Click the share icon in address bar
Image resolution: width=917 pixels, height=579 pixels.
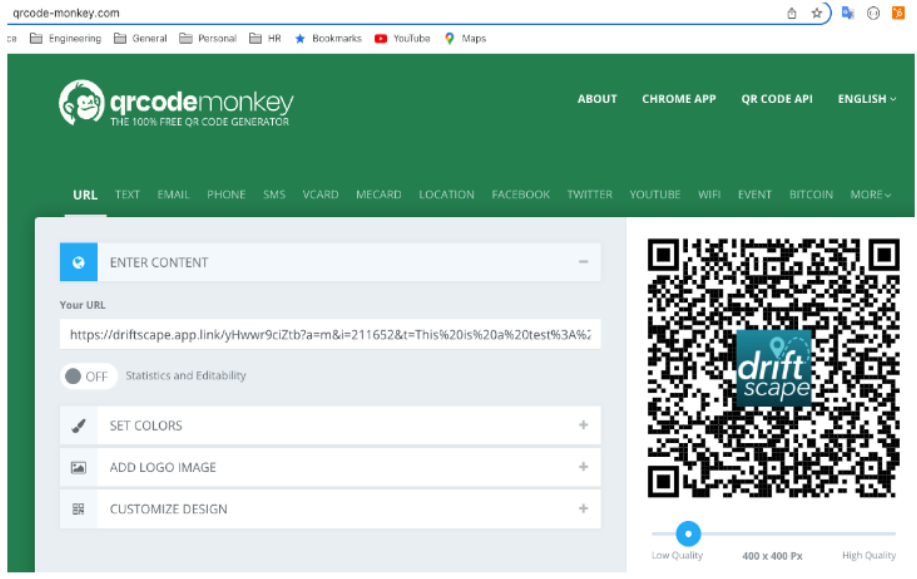(791, 13)
